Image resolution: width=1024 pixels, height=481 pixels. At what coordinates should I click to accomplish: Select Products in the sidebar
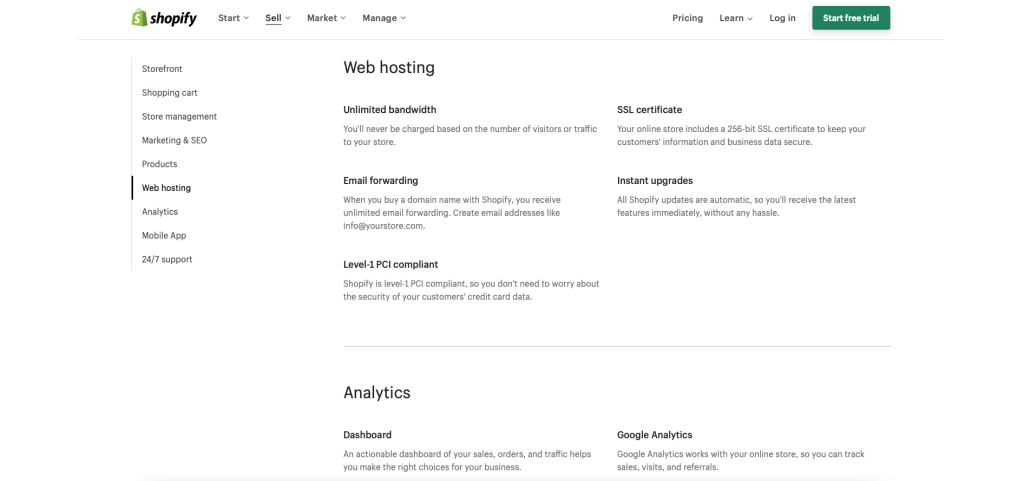click(x=159, y=164)
